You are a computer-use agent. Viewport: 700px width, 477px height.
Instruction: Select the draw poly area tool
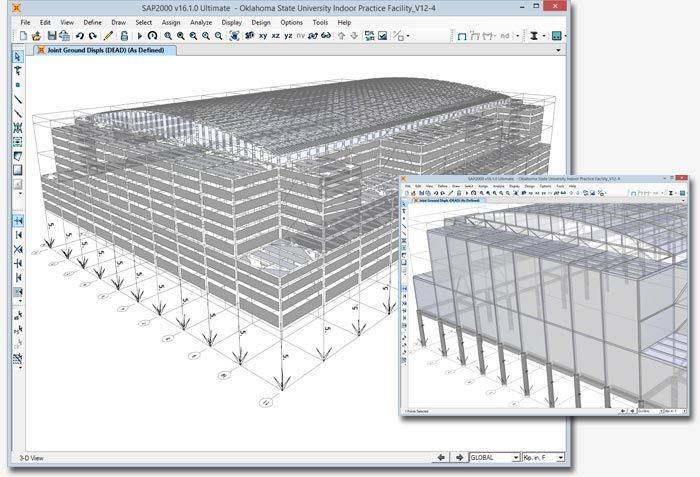(17, 156)
